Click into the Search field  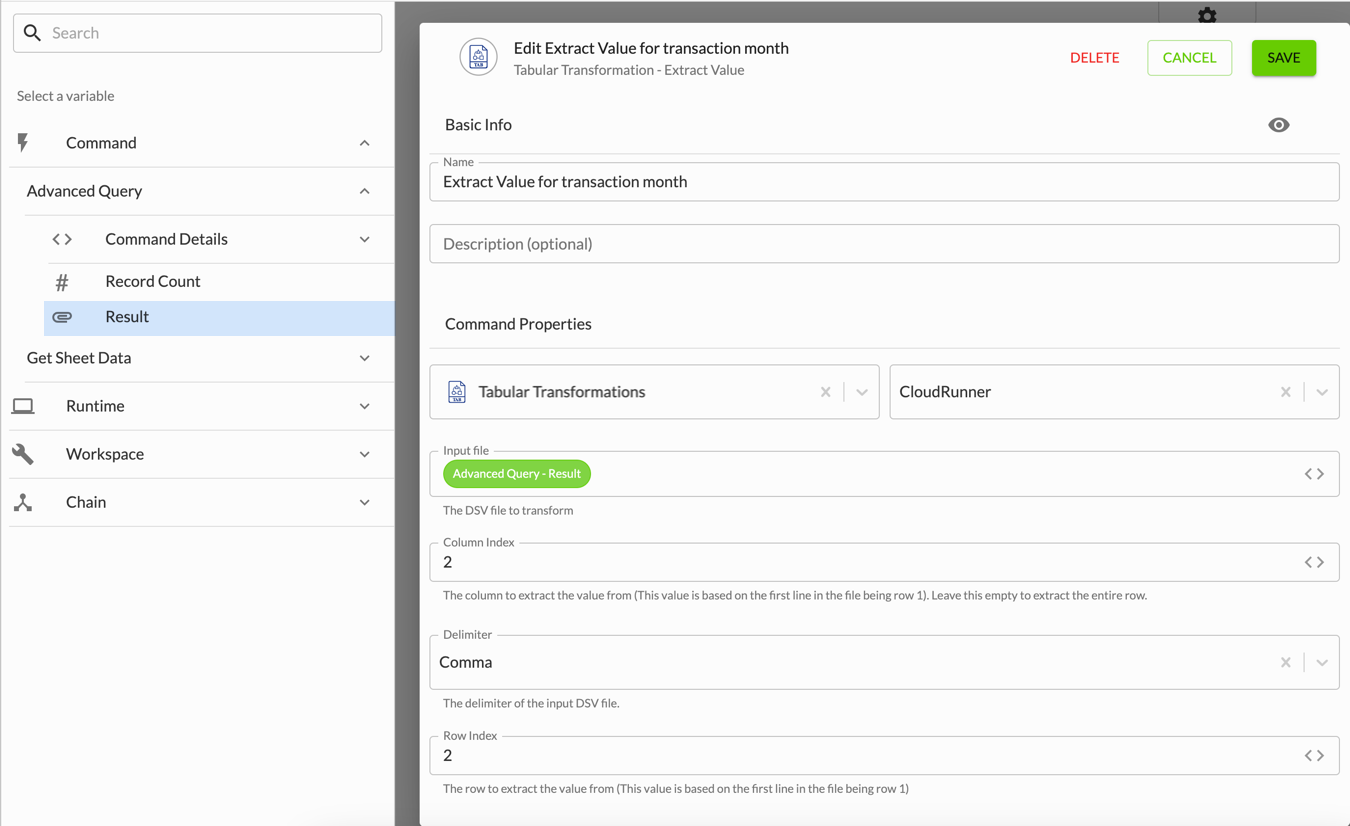pos(197,33)
